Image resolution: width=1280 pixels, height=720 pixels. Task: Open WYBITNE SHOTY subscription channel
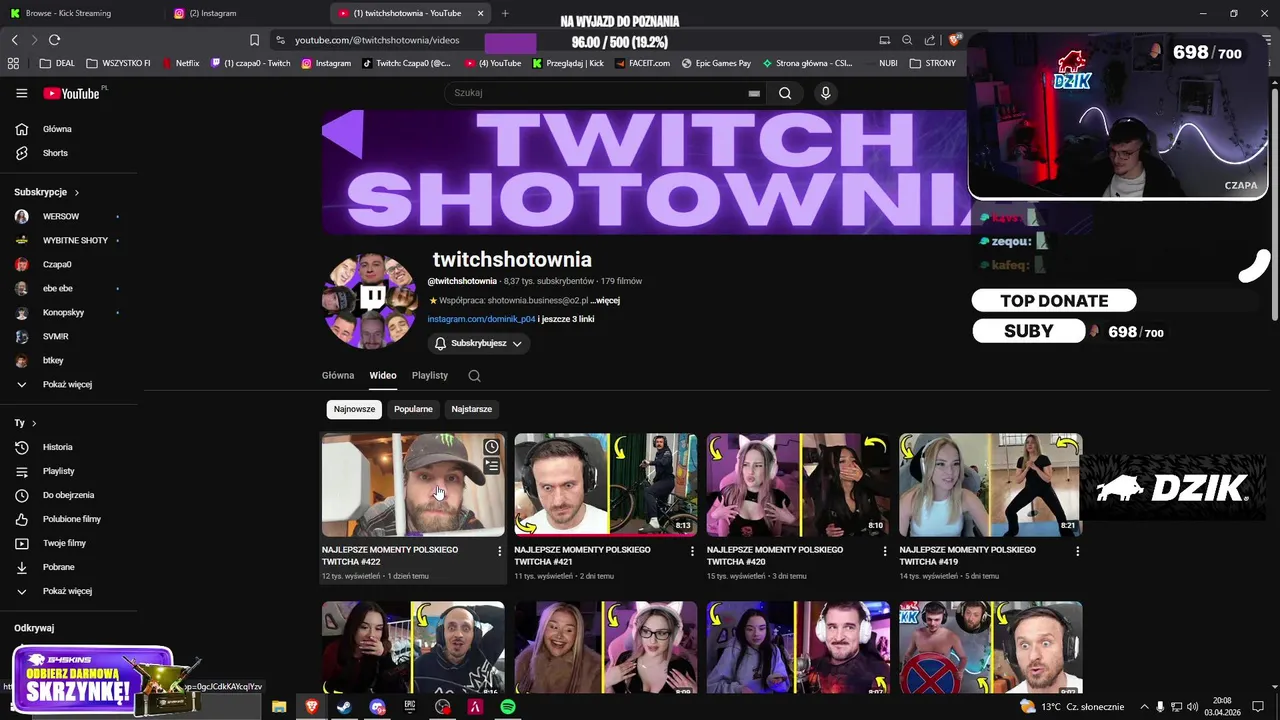click(75, 240)
